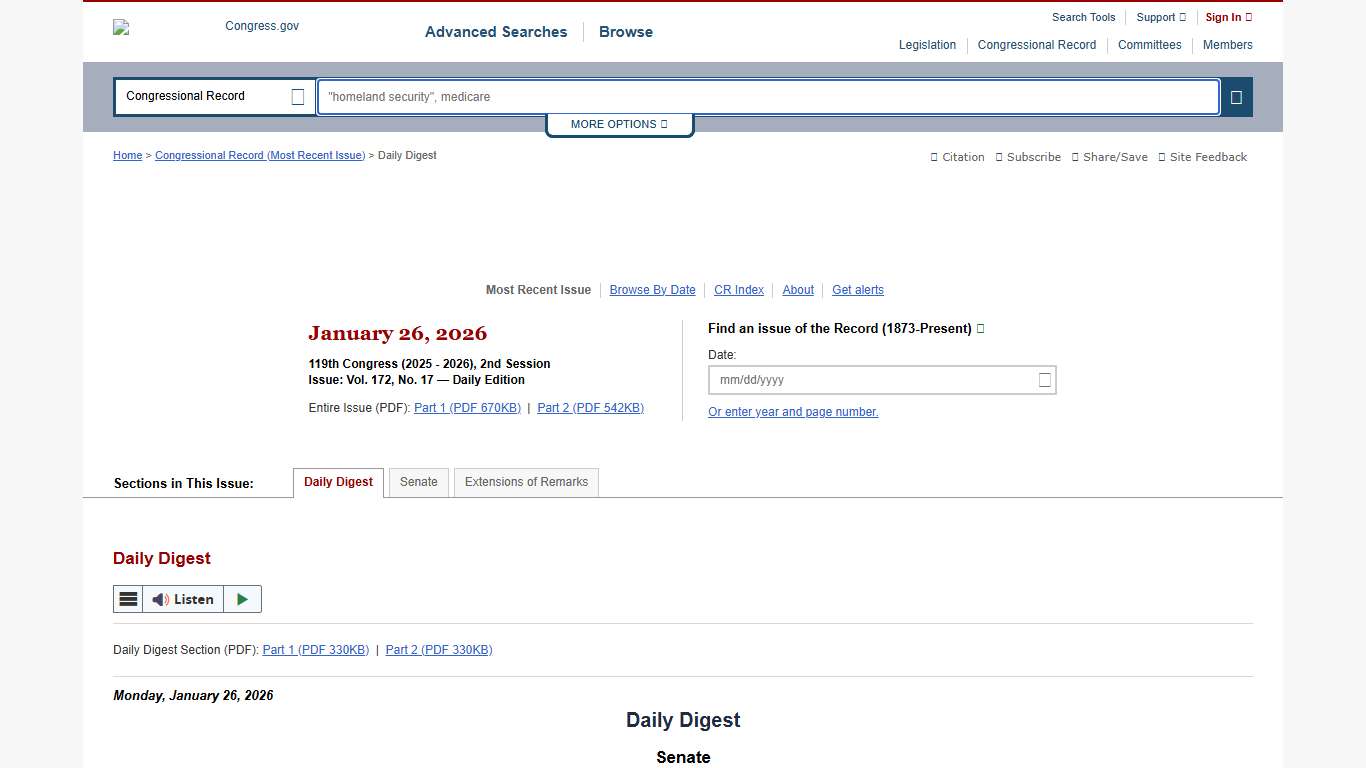Select the Extensions of Remarks tab
The height and width of the screenshot is (768, 1366).
(526, 482)
